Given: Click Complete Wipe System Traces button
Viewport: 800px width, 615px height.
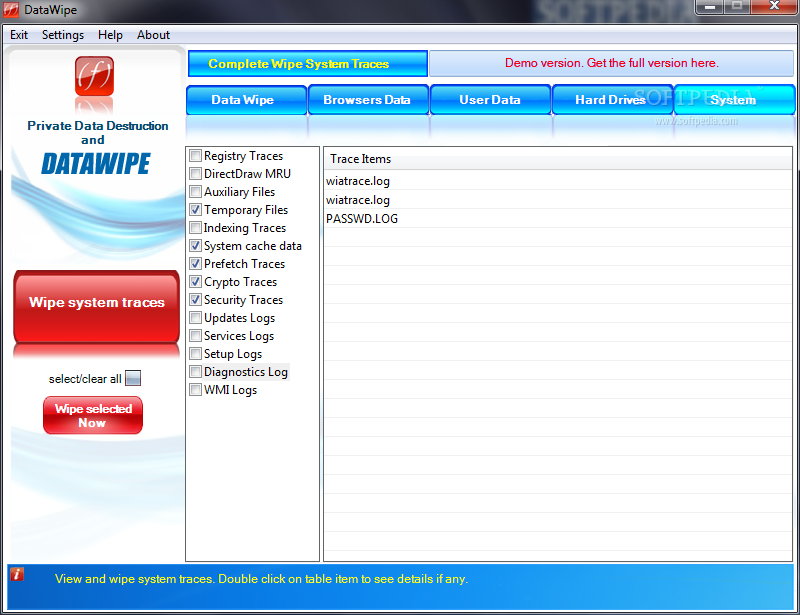Looking at the screenshot, I should (x=308, y=63).
